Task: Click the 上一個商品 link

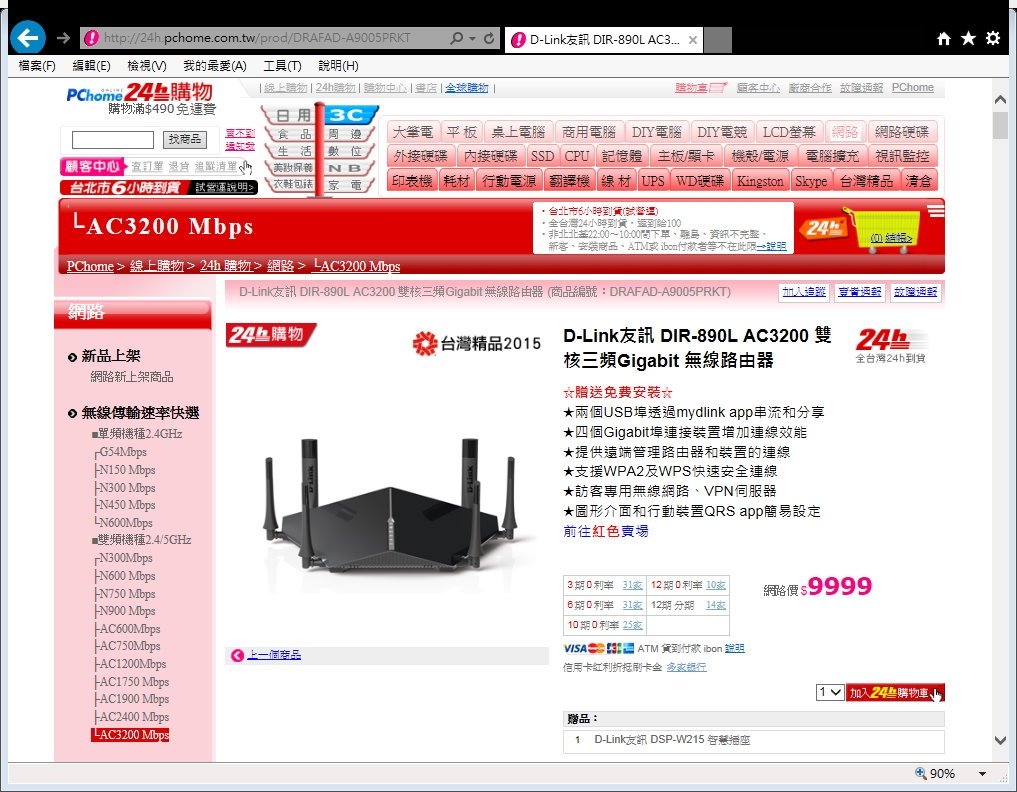Action: [x=274, y=655]
